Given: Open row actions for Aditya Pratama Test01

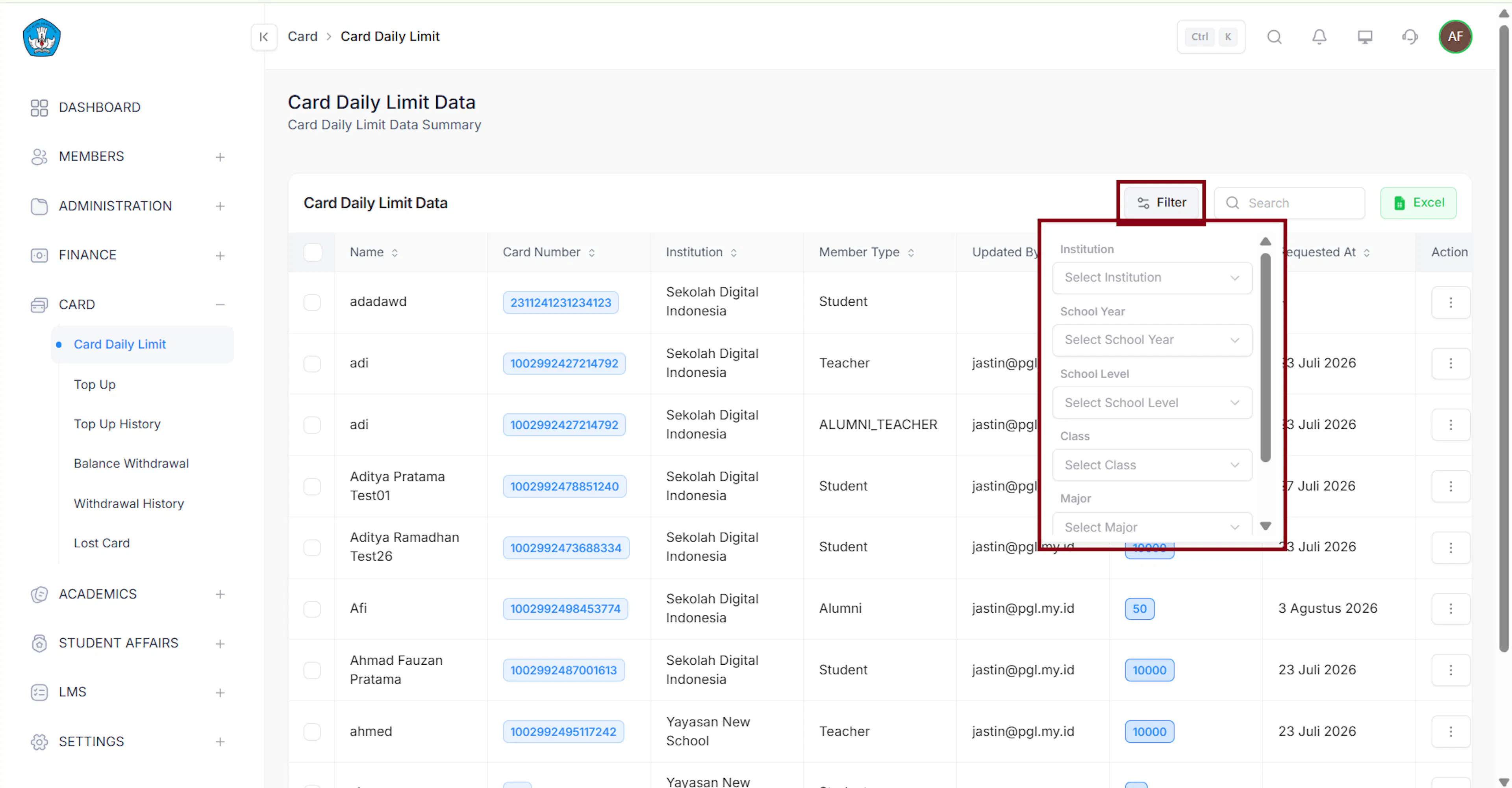Looking at the screenshot, I should [1451, 486].
